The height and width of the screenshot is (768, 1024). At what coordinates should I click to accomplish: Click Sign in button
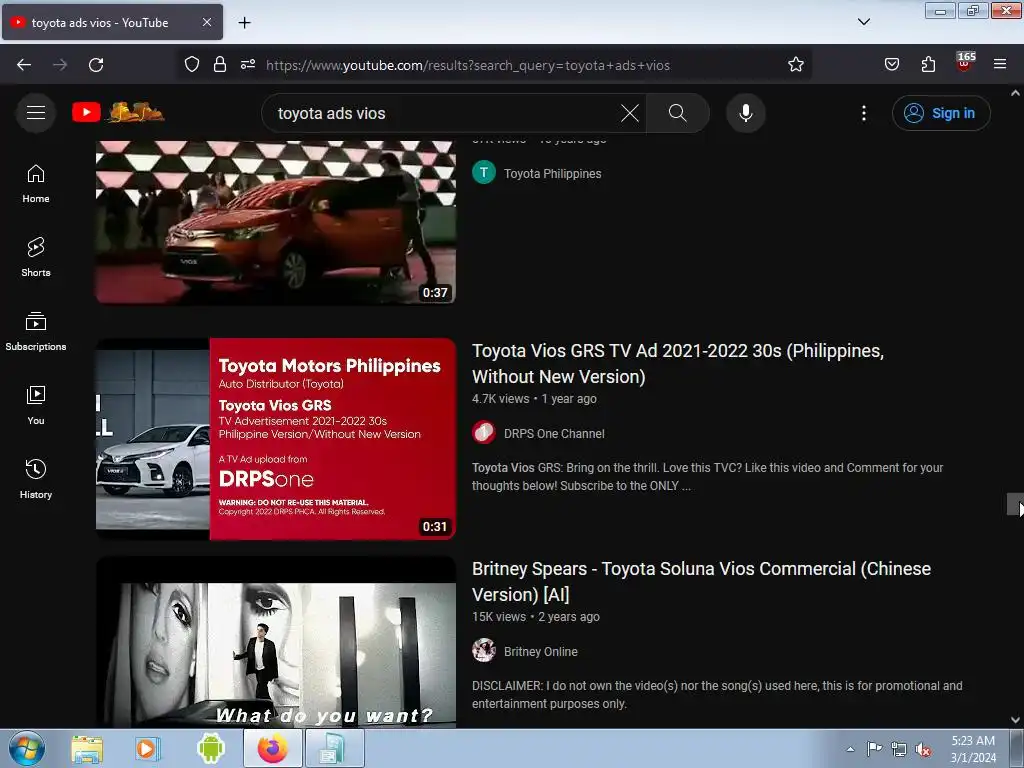(941, 113)
